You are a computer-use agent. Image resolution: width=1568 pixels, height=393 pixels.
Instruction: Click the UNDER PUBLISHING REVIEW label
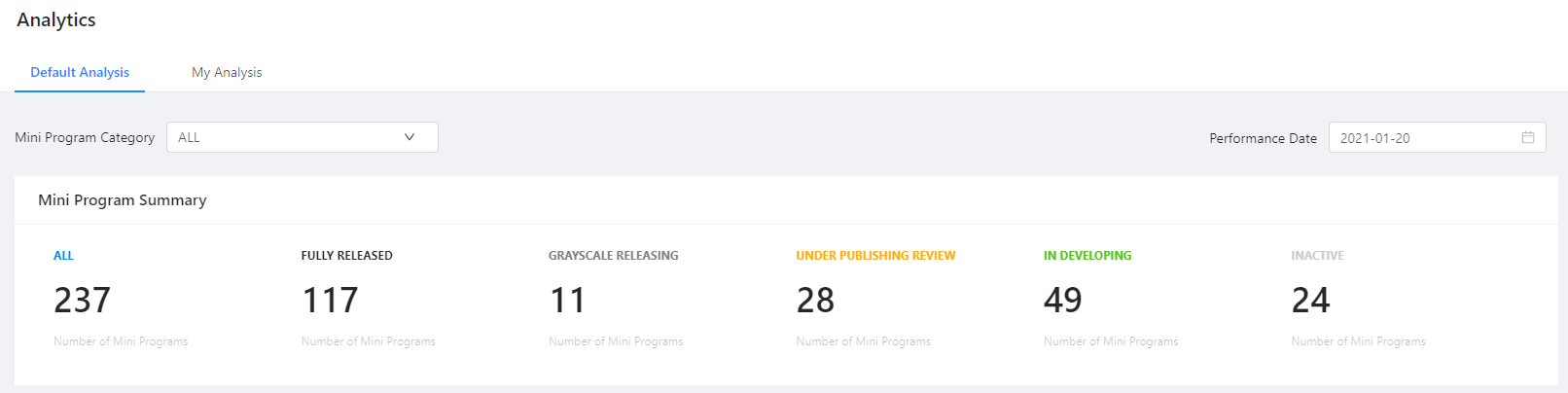pyautogui.click(x=875, y=256)
